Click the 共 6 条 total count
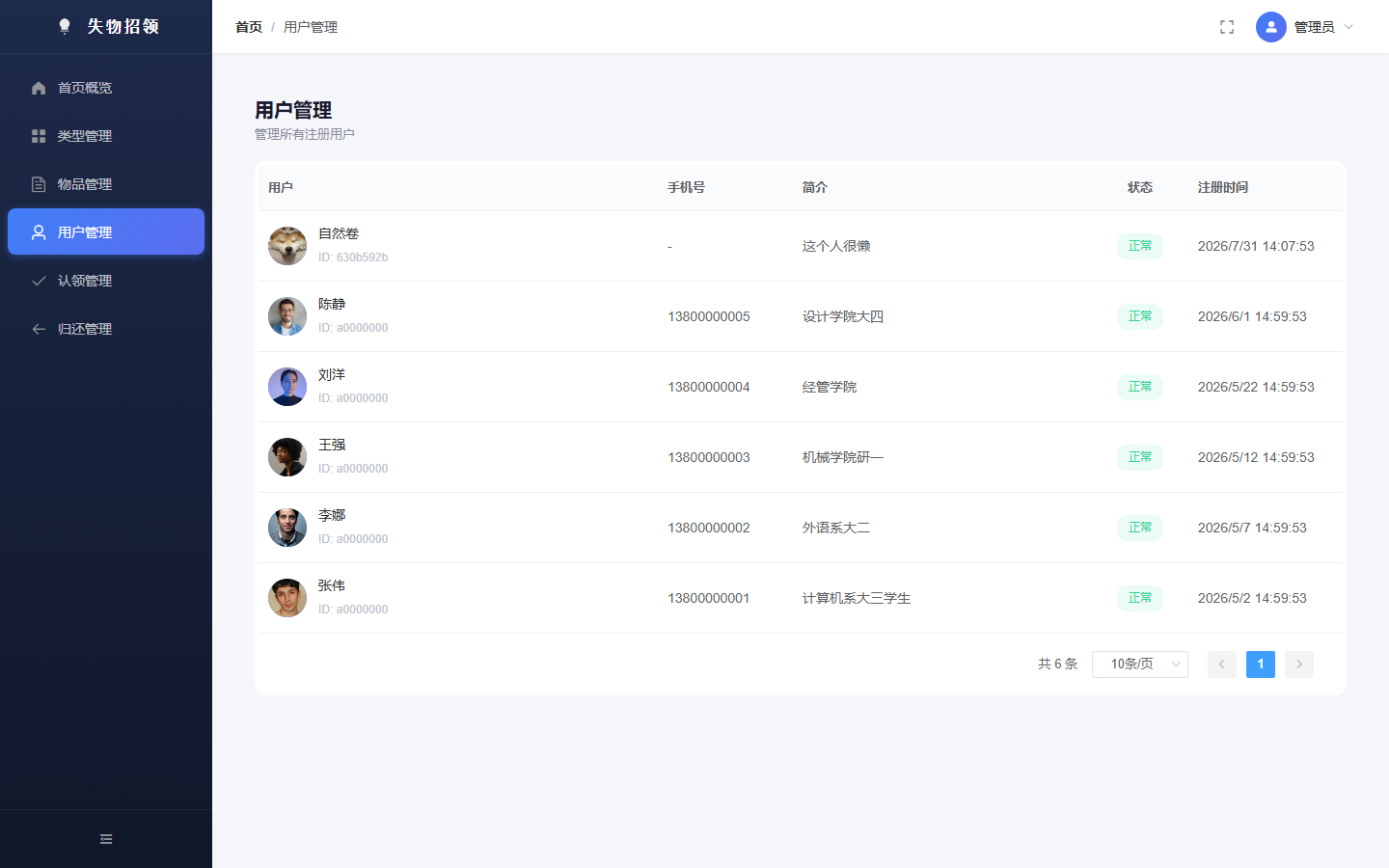 [x=1057, y=665]
